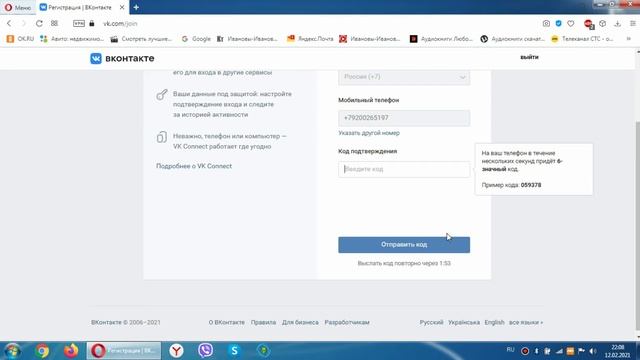
Task: Close the ВКонтакте registration tab
Action: click(122, 7)
